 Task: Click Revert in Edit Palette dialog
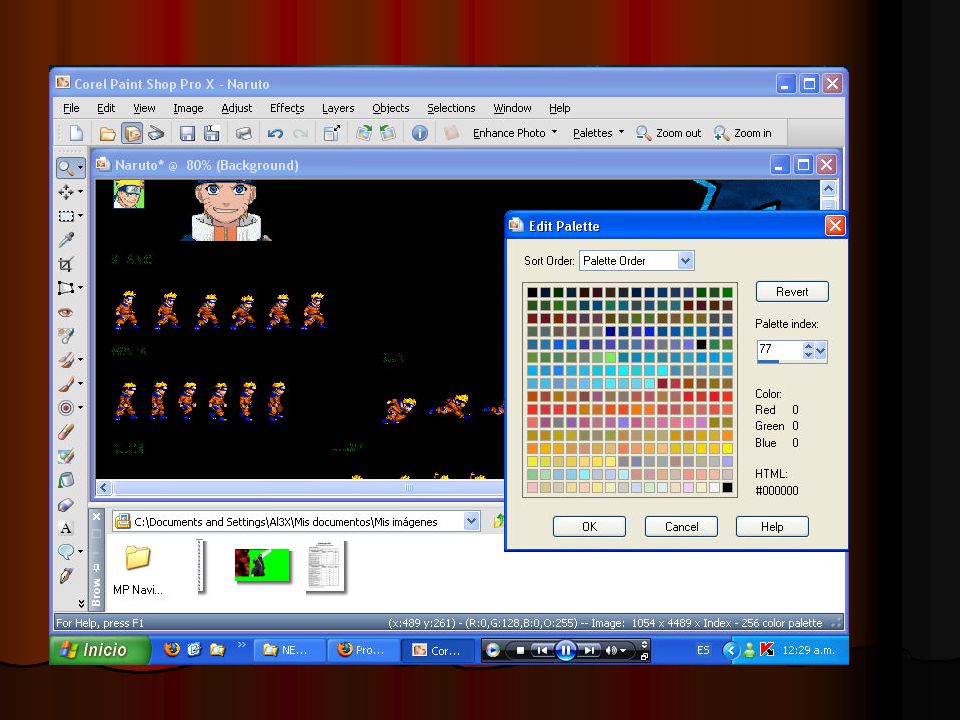792,291
